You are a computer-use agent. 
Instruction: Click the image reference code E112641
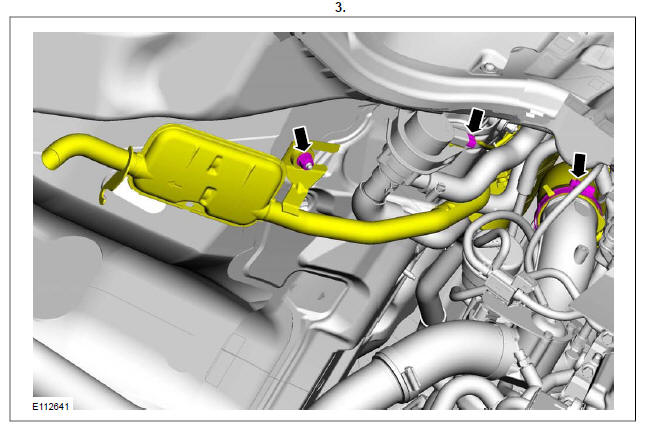click(51, 406)
